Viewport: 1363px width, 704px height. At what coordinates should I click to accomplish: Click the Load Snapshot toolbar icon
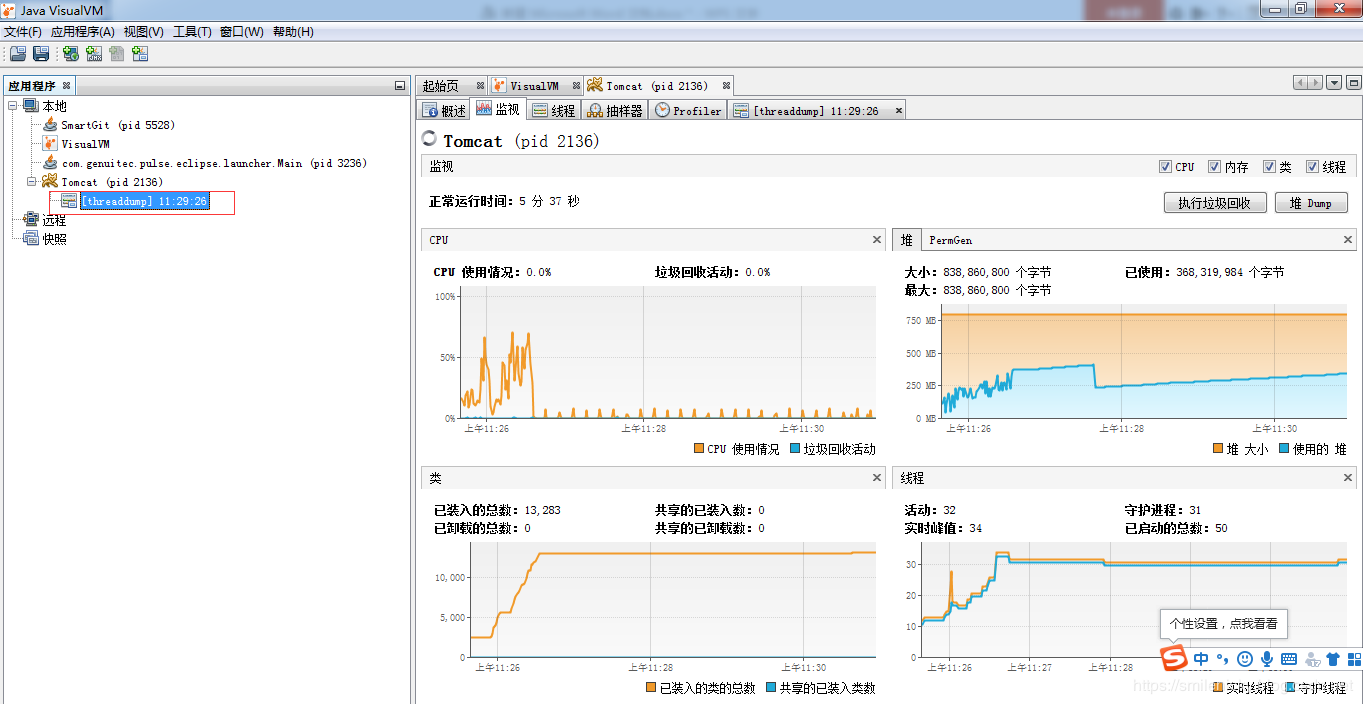18,54
